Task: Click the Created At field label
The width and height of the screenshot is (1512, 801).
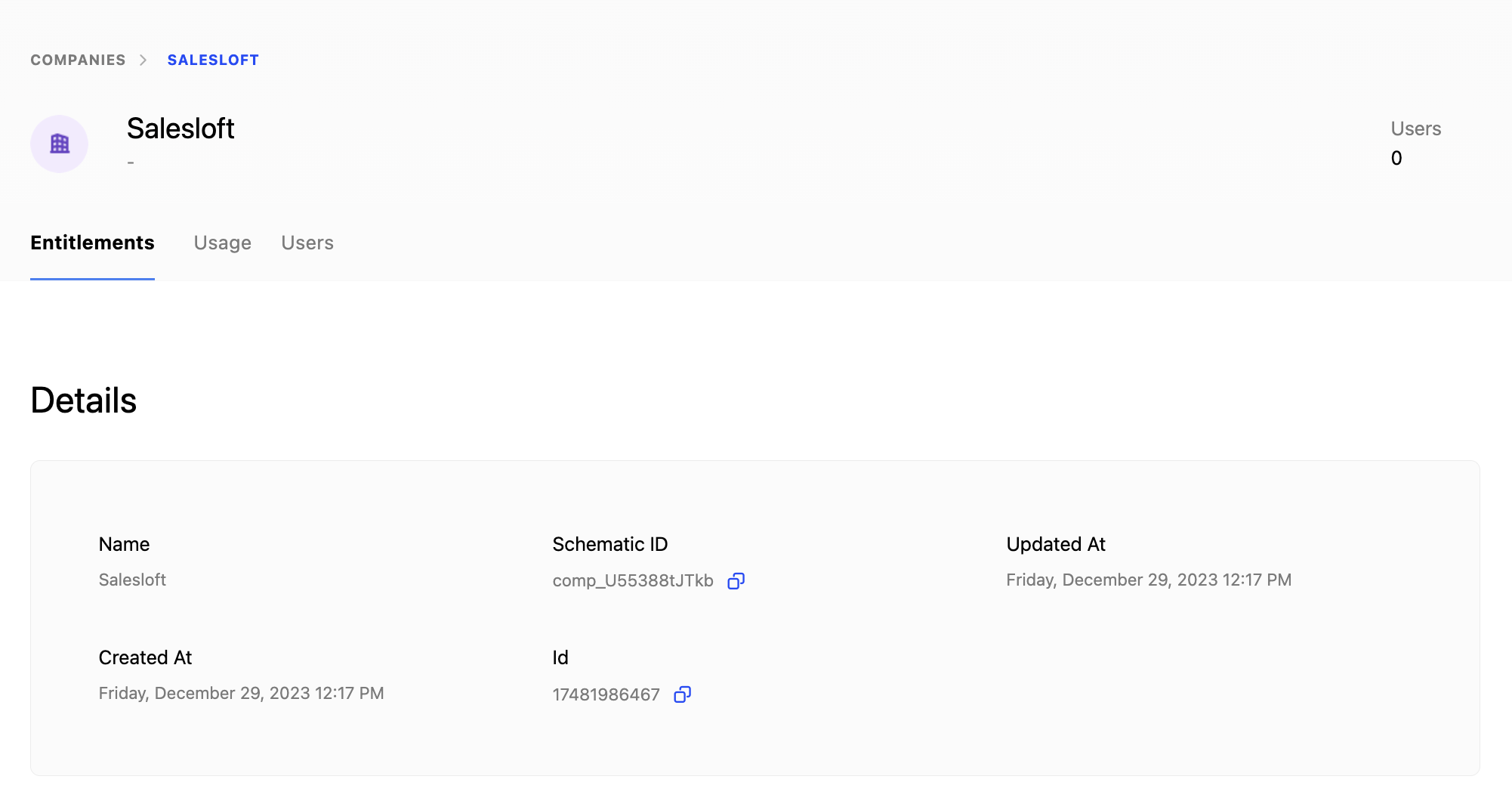Action: [145, 657]
